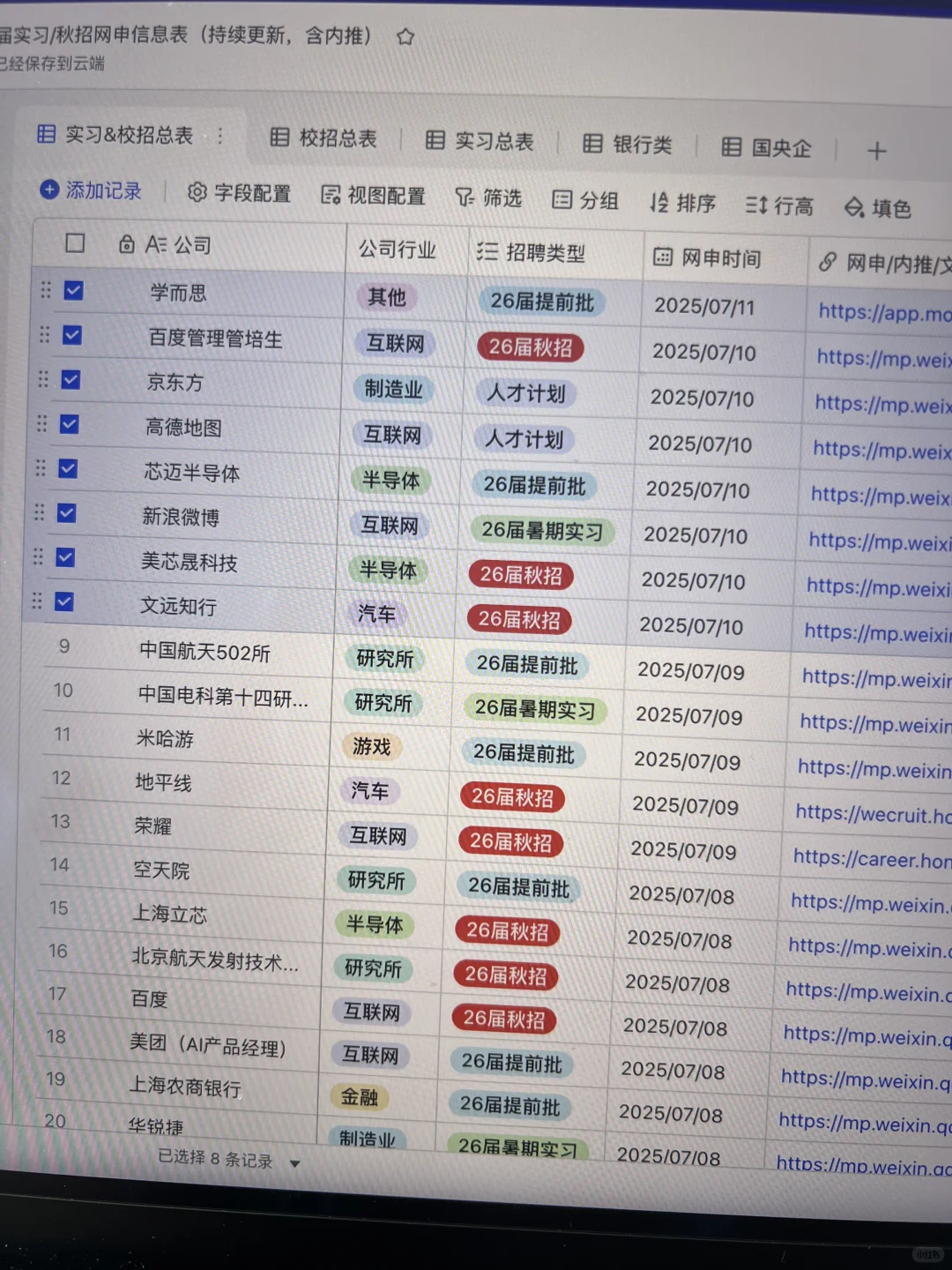
Task: Open the three-dot menu of 实习&校招总表 tab
Action: coord(220,136)
